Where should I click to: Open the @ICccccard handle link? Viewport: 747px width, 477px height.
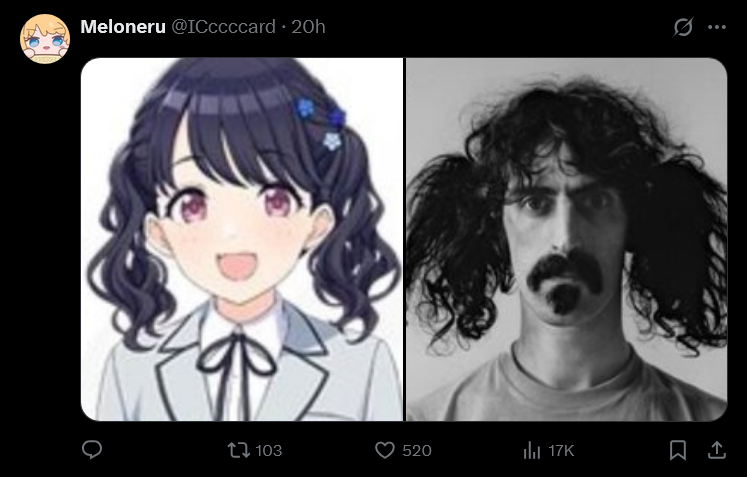click(223, 27)
